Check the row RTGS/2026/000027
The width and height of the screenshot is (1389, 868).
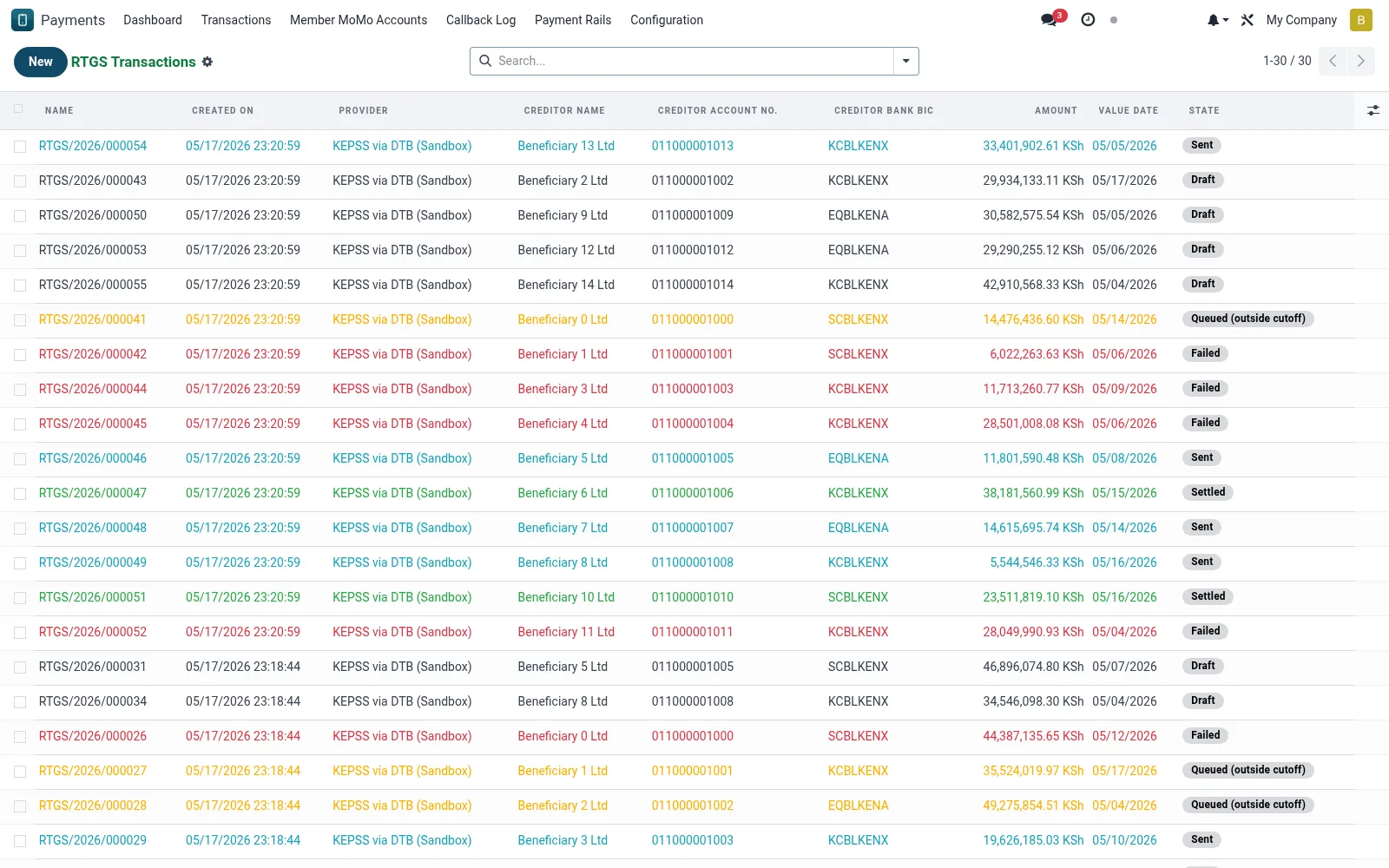click(x=20, y=772)
